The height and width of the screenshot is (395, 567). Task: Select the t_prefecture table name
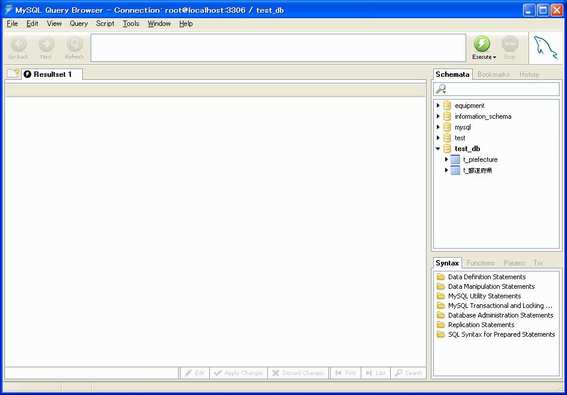click(x=480, y=160)
